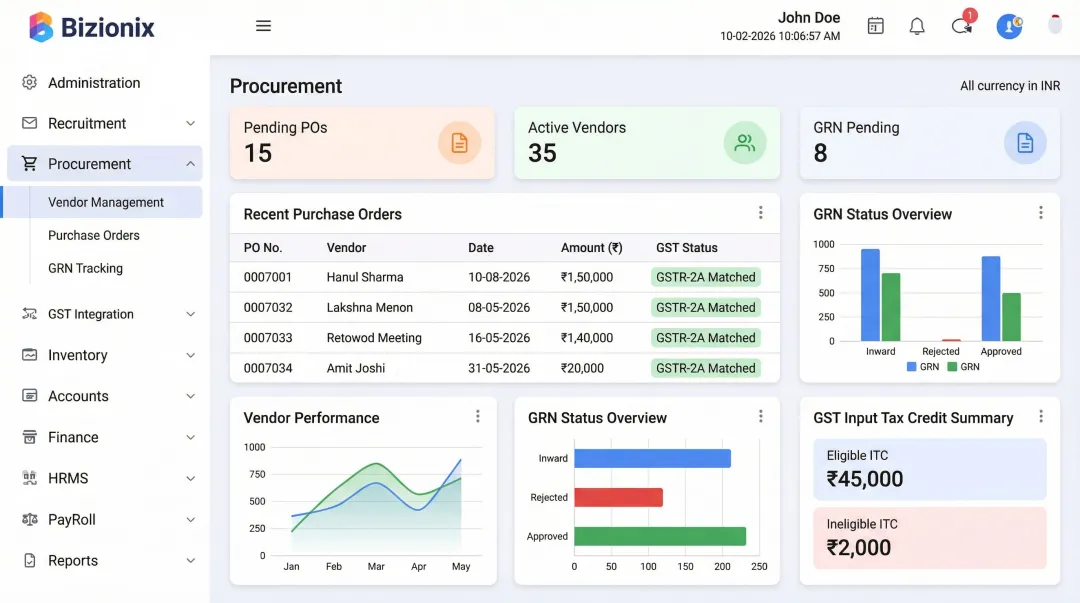Select GRN Tracking in the sidebar
The height and width of the screenshot is (603, 1080).
[85, 268]
